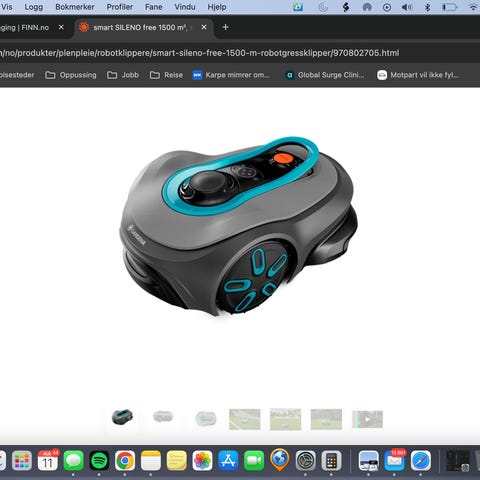480x480 pixels.
Task: Open the volume control in menu bar
Action: pyautogui.click(x=407, y=7)
